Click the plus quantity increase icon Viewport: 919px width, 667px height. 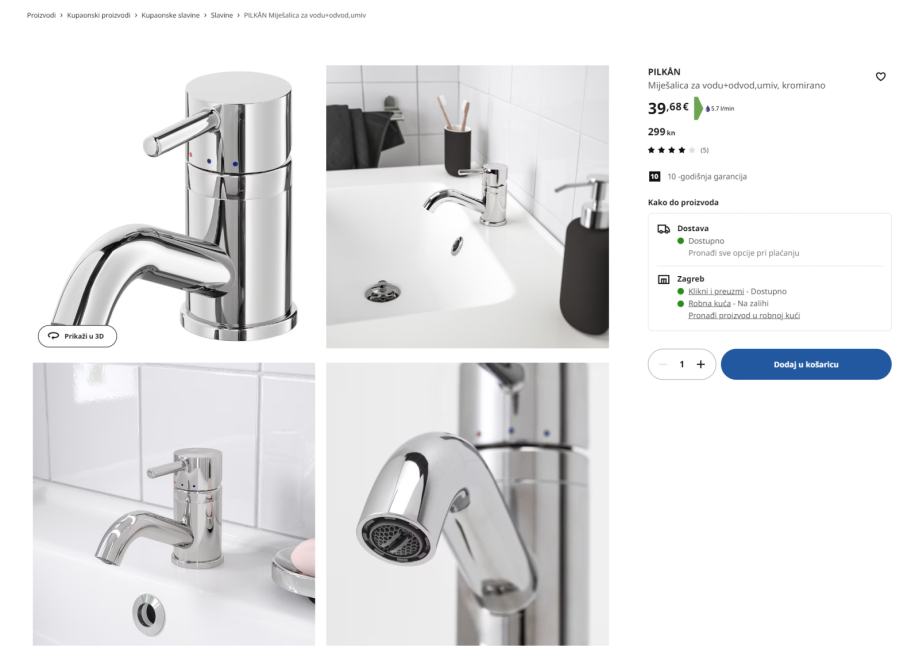pyautogui.click(x=700, y=365)
